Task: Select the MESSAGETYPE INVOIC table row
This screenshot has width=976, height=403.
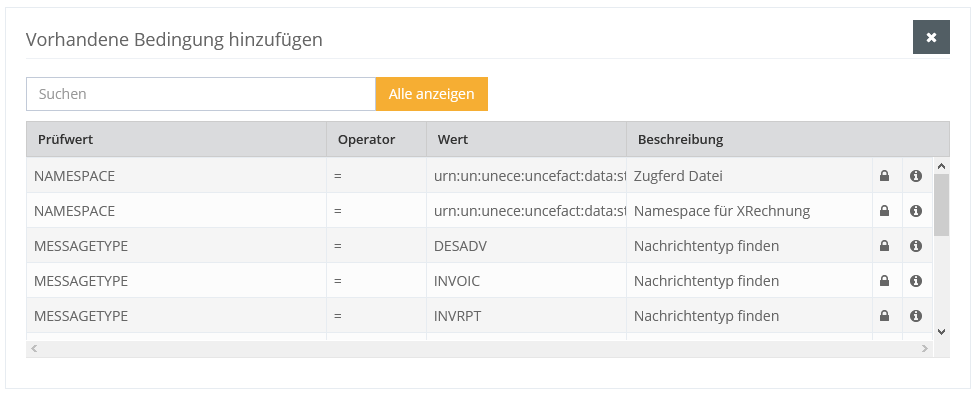Action: pos(300,281)
